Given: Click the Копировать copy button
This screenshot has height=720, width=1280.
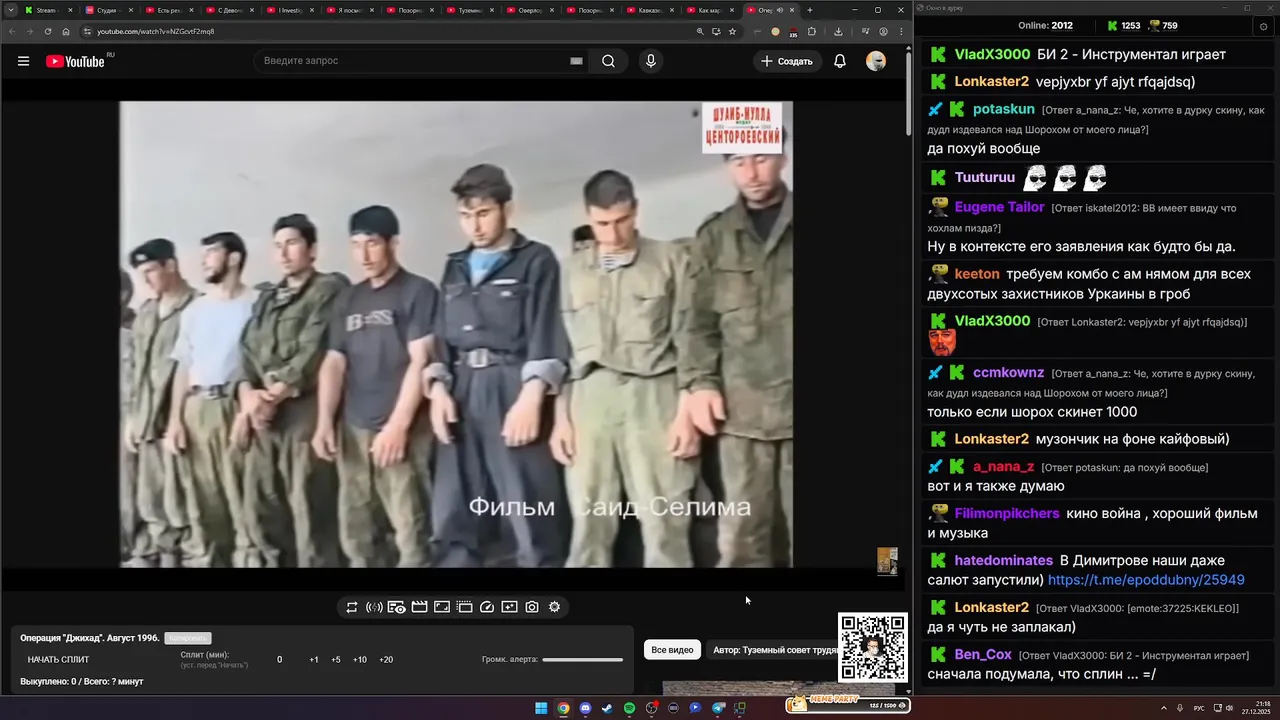Looking at the screenshot, I should click(188, 638).
